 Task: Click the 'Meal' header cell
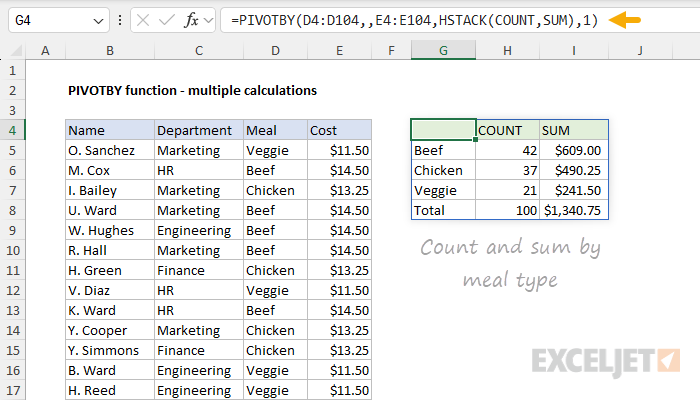[275, 130]
